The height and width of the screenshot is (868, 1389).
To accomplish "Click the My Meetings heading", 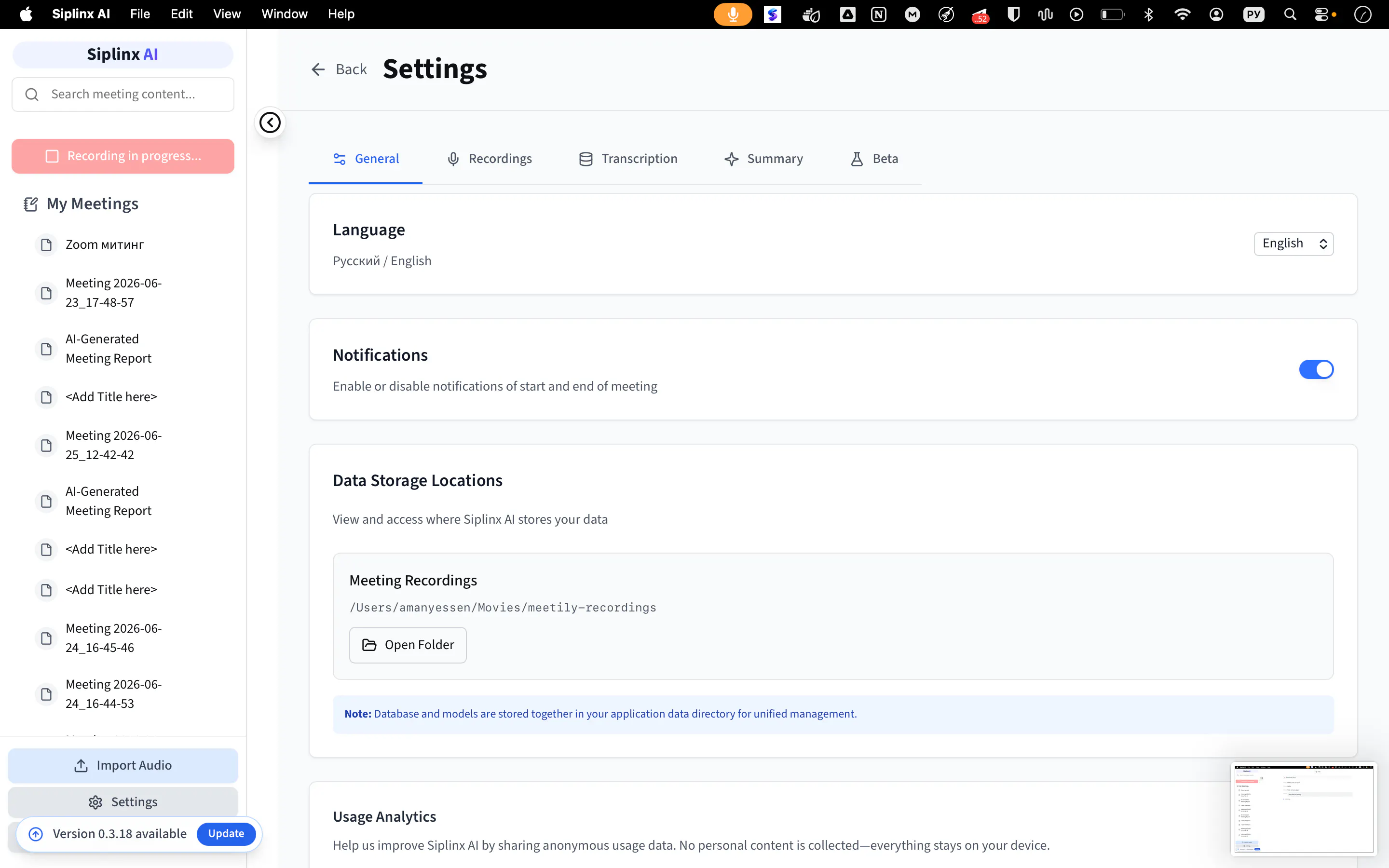I will (x=93, y=204).
